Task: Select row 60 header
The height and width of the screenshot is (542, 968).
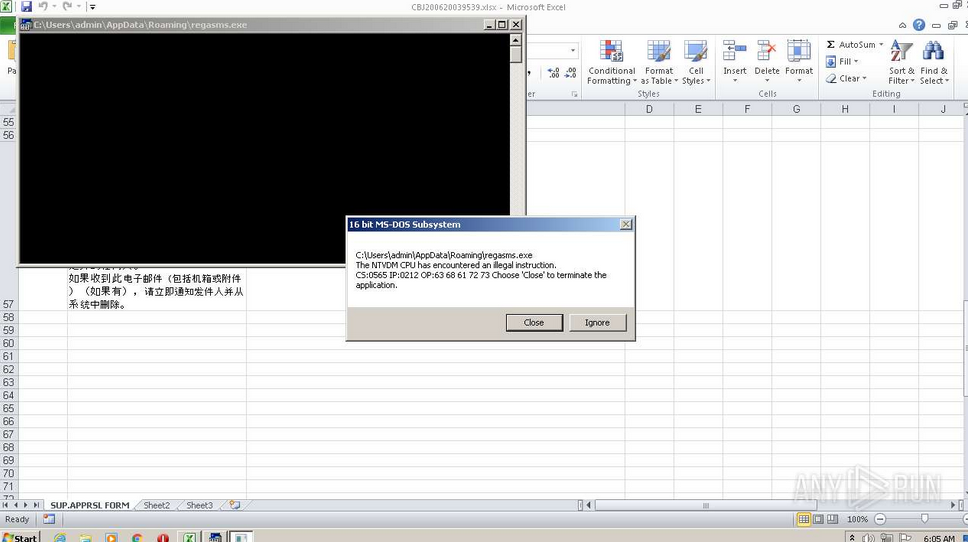Action: (8, 343)
